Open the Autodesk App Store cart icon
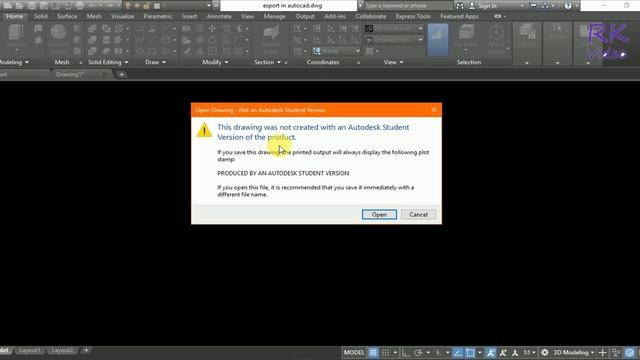The image size is (640, 360). [533, 6]
